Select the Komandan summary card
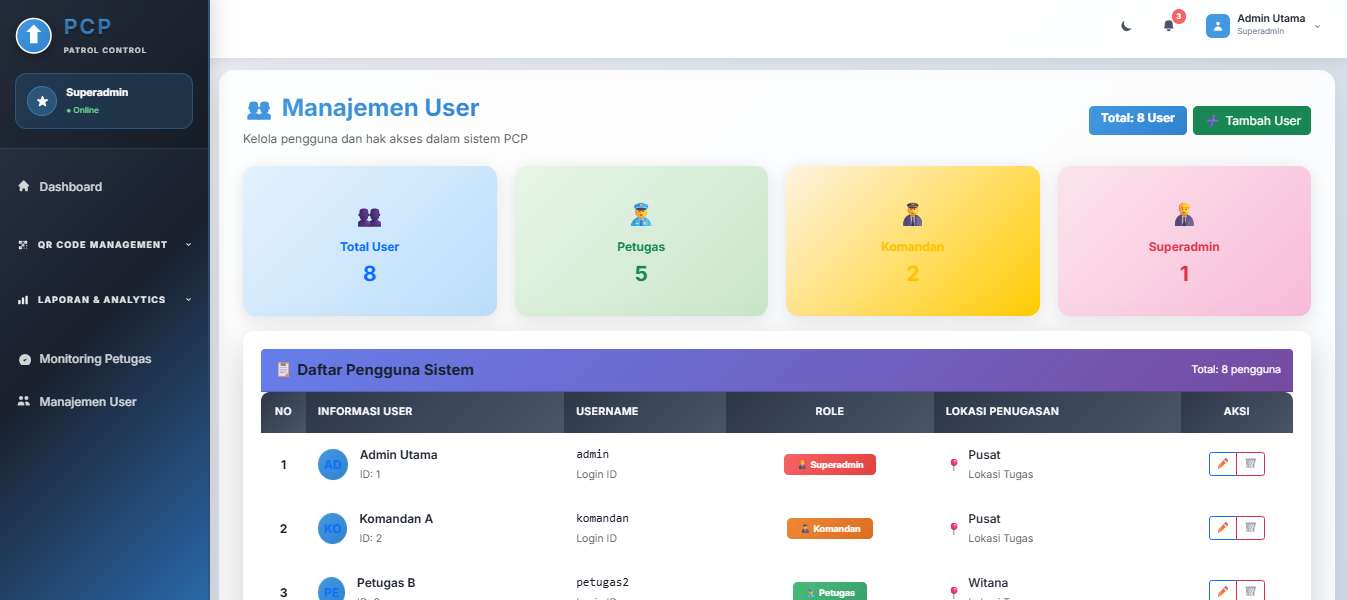Screen dimensions: 1347x600 (x=912, y=241)
